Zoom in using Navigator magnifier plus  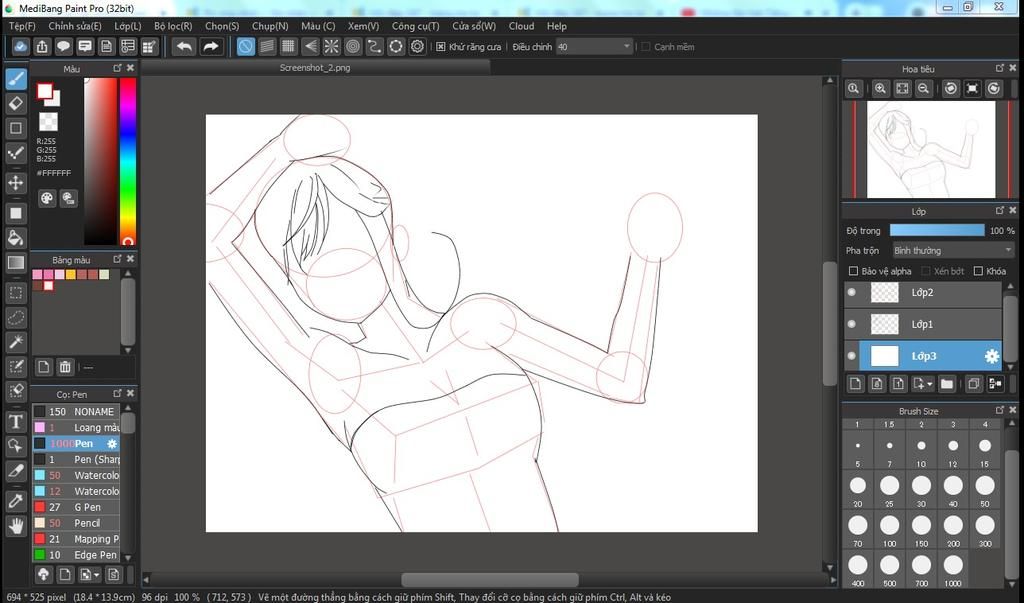coord(880,89)
